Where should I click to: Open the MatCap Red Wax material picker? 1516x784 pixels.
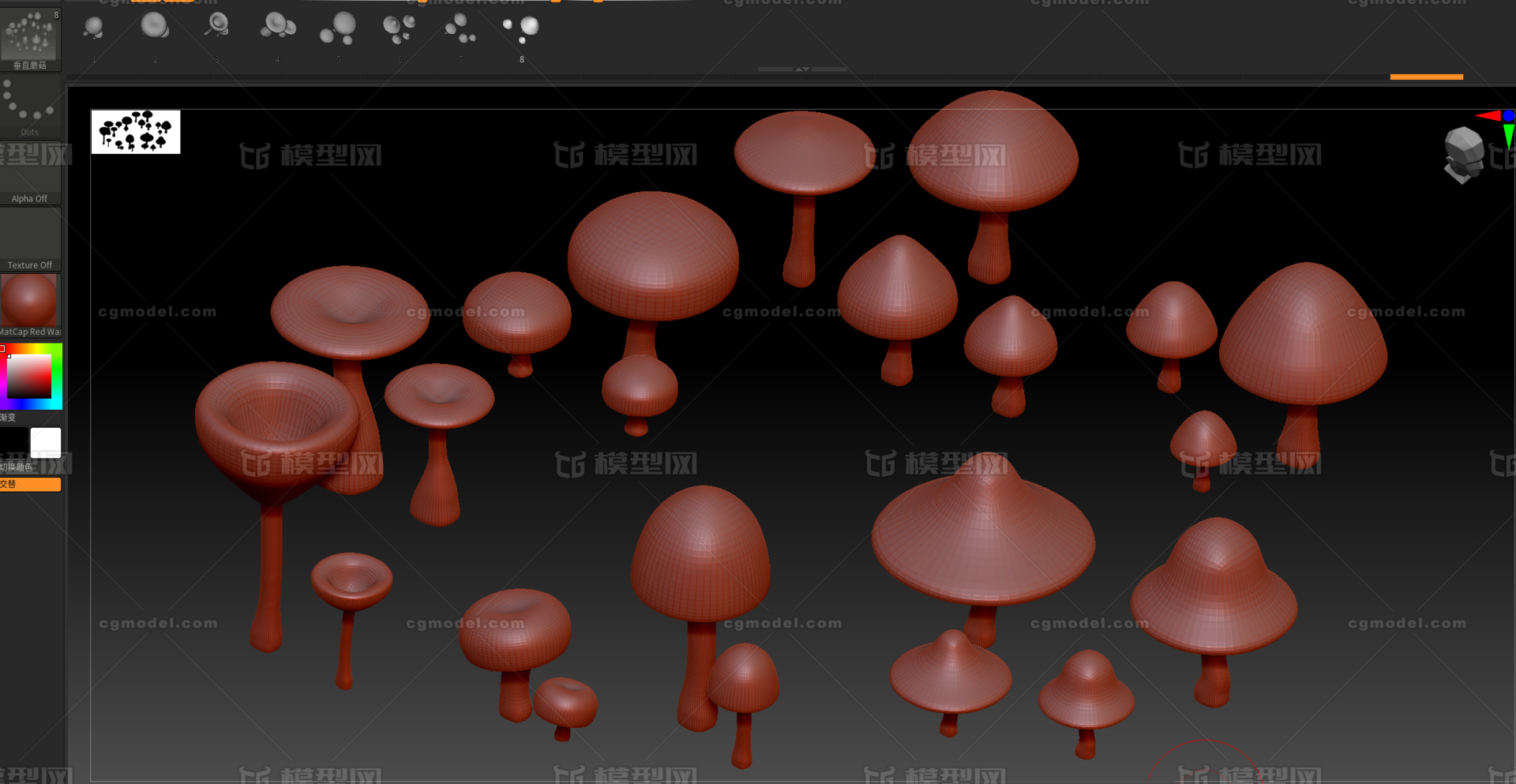pos(30,306)
